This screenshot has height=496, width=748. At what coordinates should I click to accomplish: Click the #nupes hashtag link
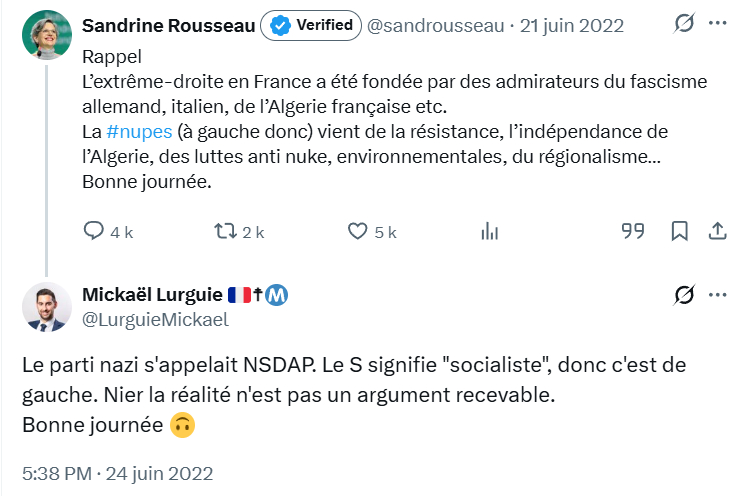(x=139, y=132)
